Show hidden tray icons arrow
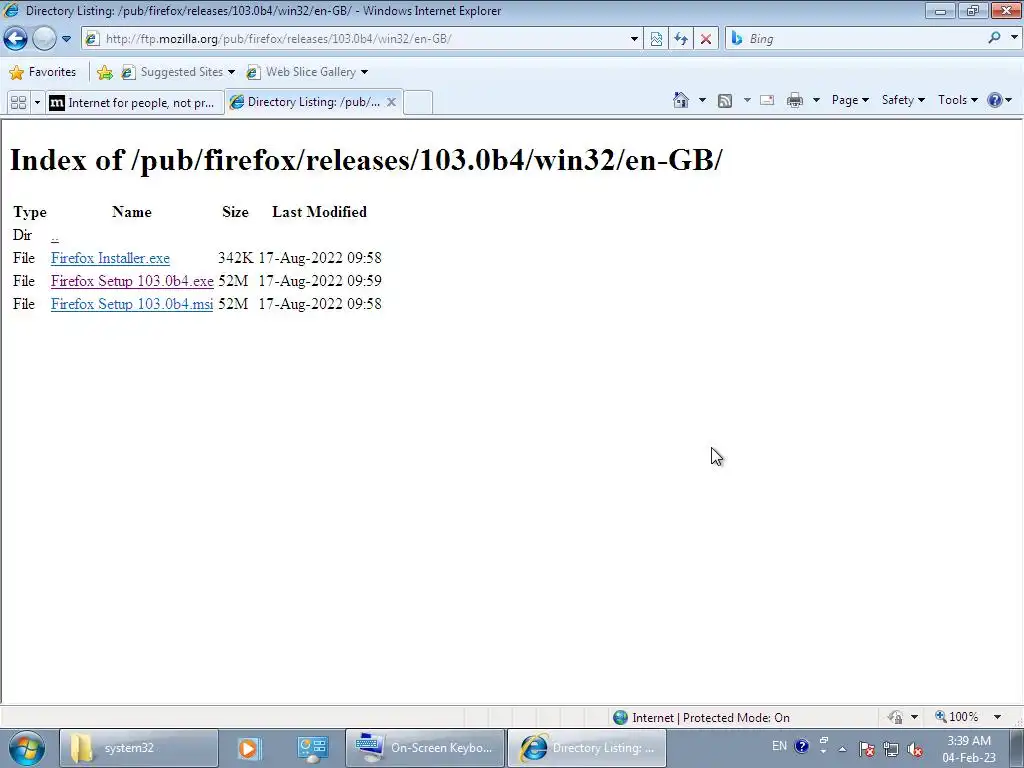The height and width of the screenshot is (768, 1024). (842, 749)
